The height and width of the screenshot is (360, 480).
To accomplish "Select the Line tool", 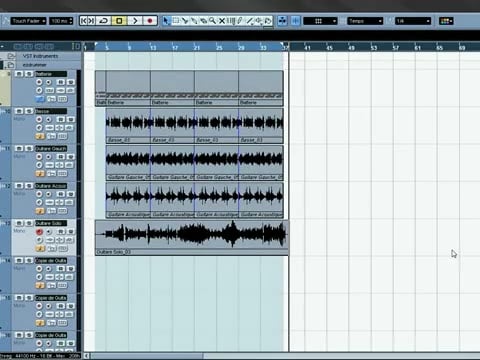I will pyautogui.click(x=250, y=21).
